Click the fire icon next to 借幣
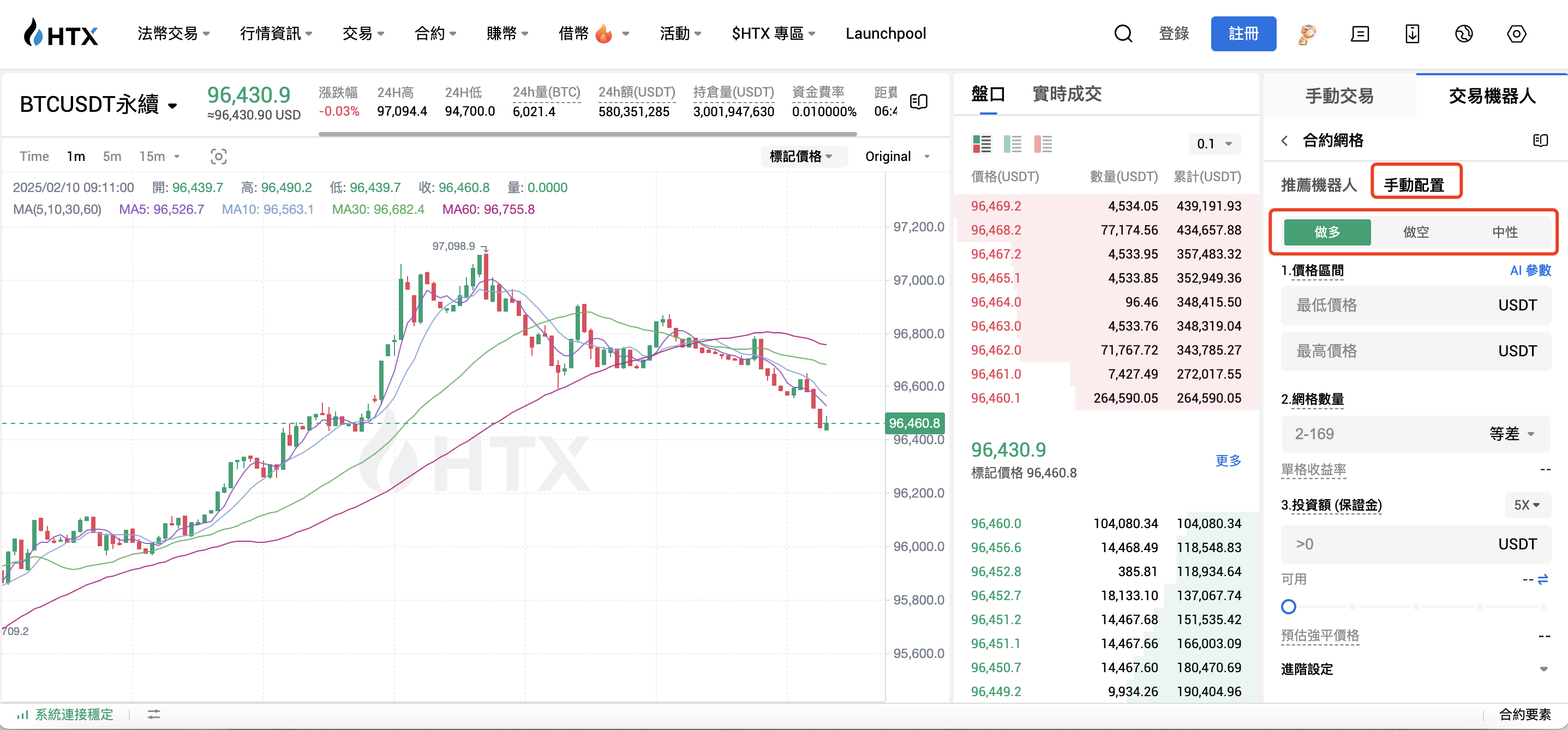Image resolution: width=1568 pixels, height=730 pixels. (x=603, y=33)
